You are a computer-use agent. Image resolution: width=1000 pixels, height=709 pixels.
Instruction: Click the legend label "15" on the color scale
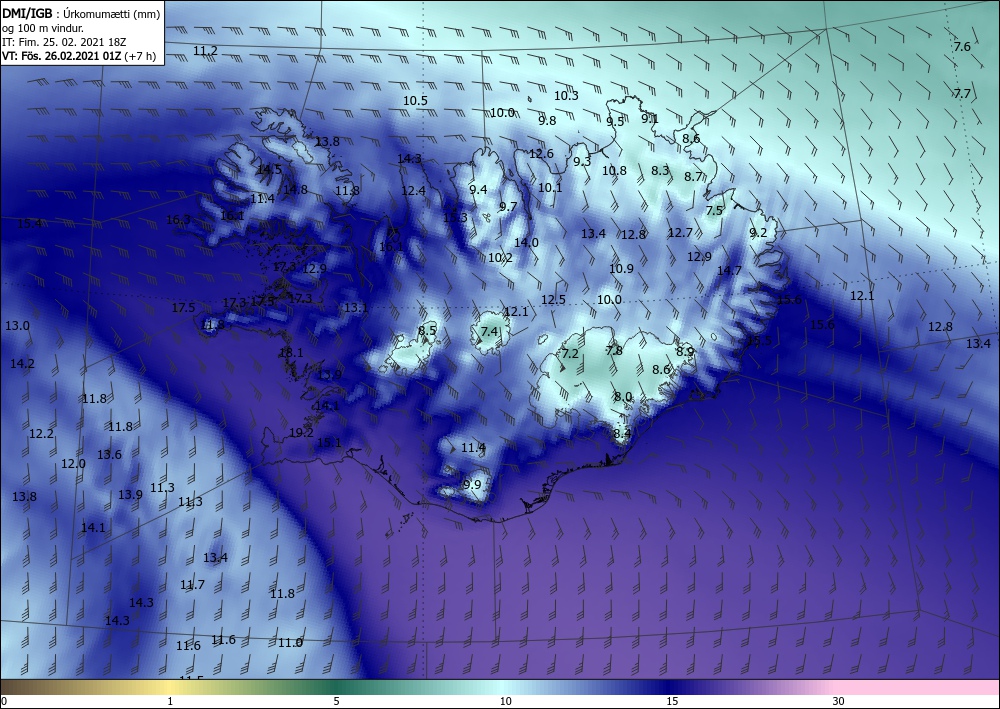point(672,701)
